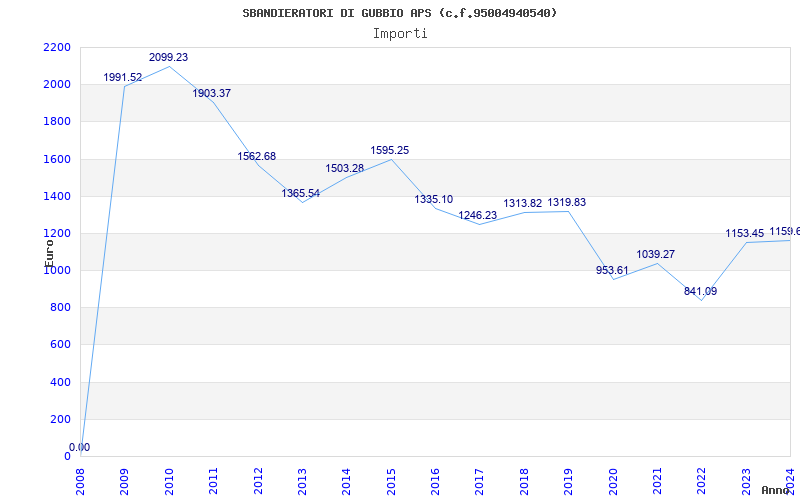800x500 pixels.
Task: Click the 800 y-axis value
Action: [x=60, y=308]
